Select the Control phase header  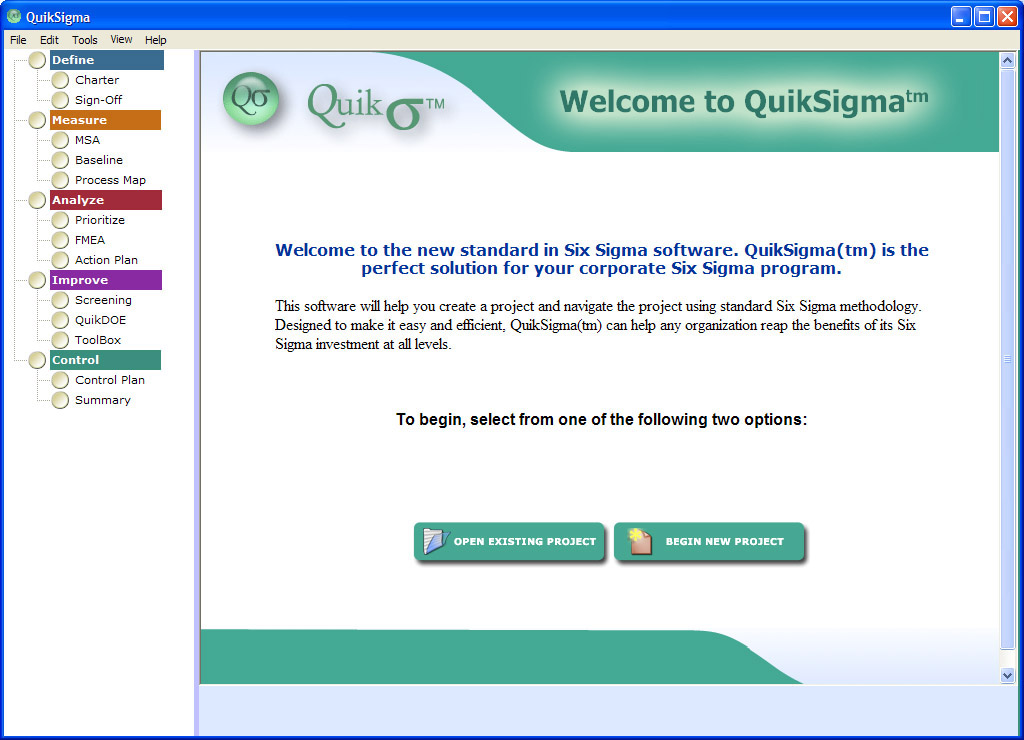tap(105, 360)
